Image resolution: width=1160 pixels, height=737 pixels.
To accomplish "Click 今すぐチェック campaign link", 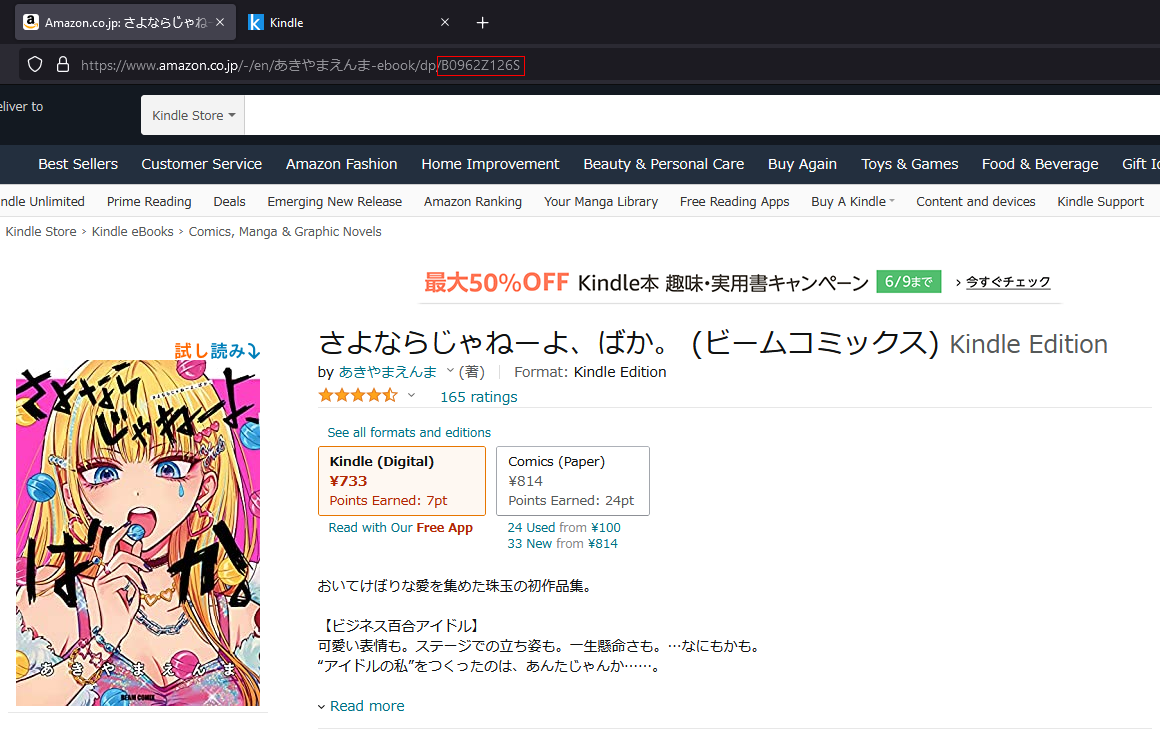I will click(x=1008, y=282).
